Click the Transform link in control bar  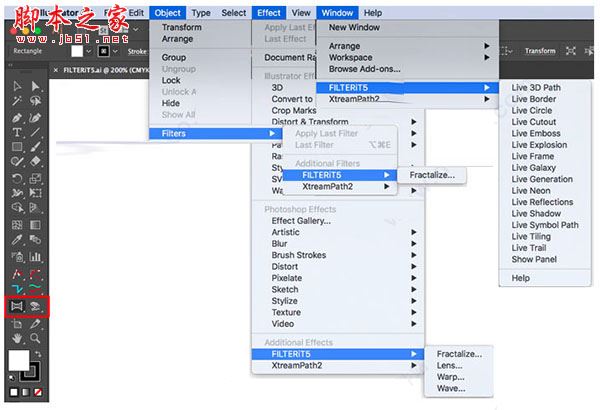pos(540,51)
